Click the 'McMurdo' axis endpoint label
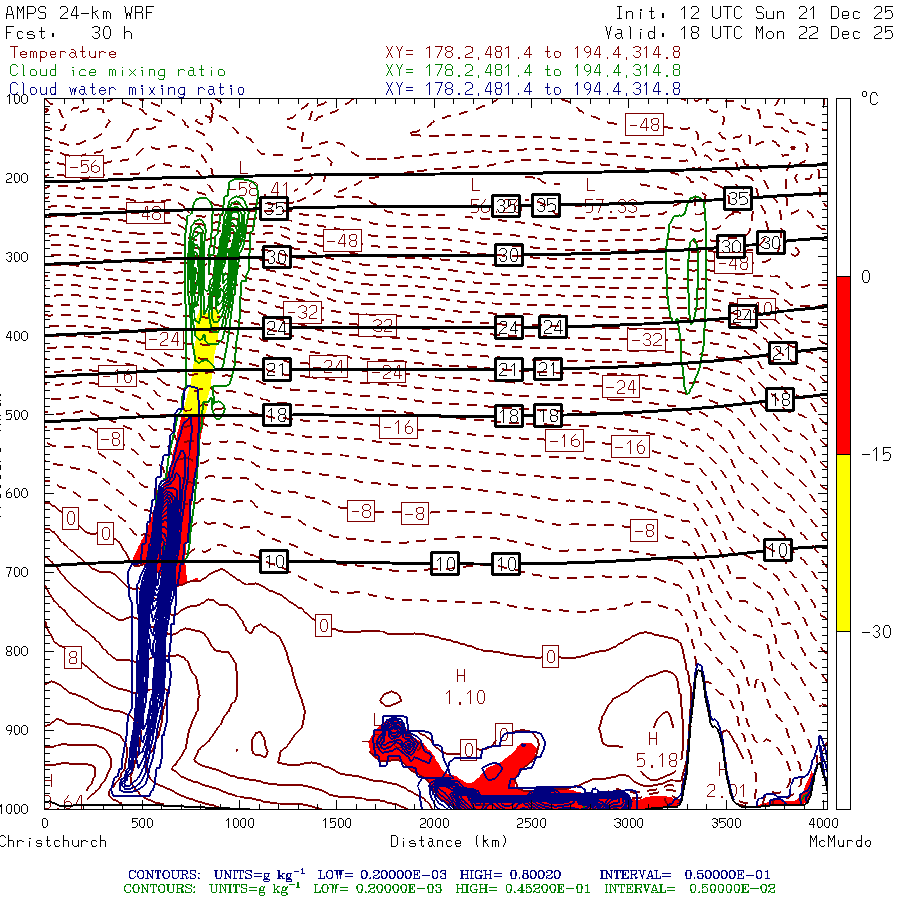900x900 pixels. 840,842
